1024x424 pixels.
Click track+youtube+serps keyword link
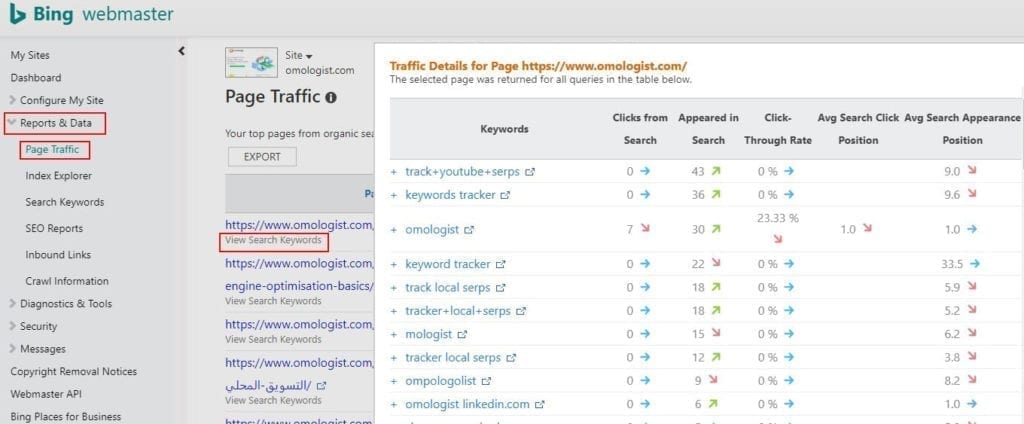(462, 172)
